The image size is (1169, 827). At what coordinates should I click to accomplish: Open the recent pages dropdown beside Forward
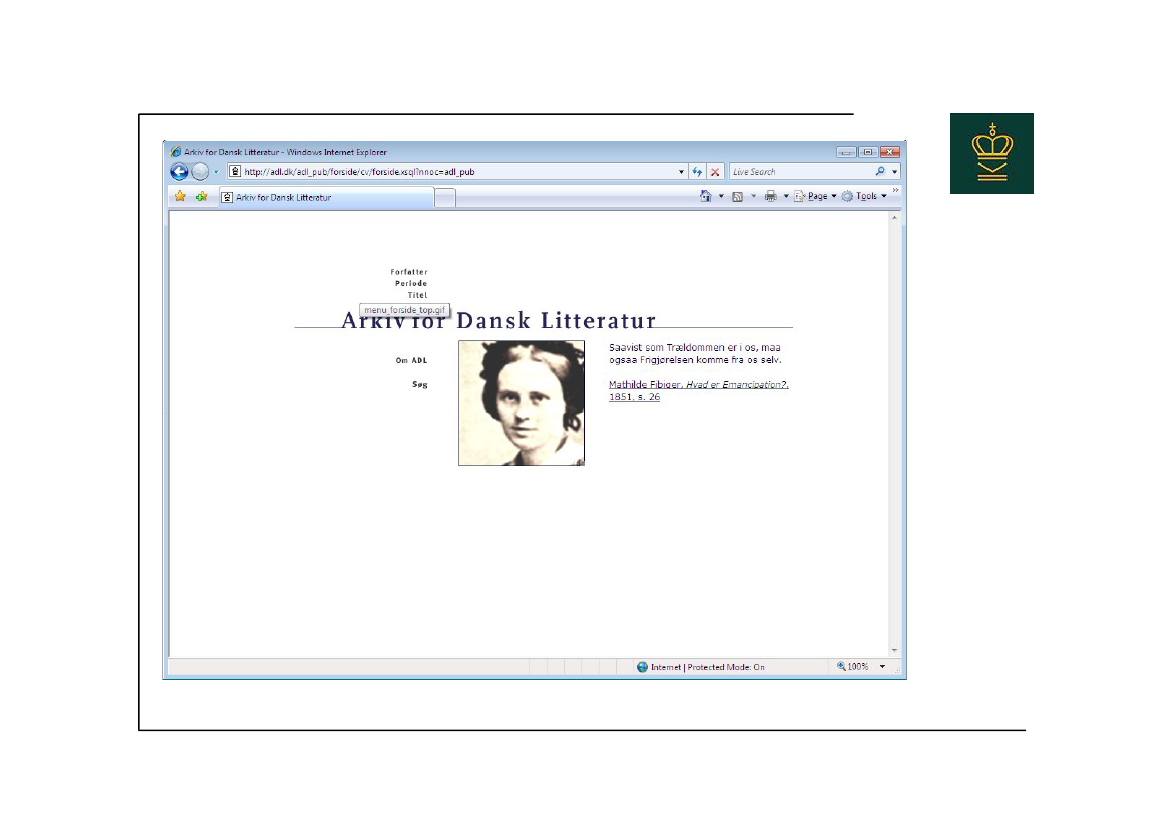click(216, 172)
